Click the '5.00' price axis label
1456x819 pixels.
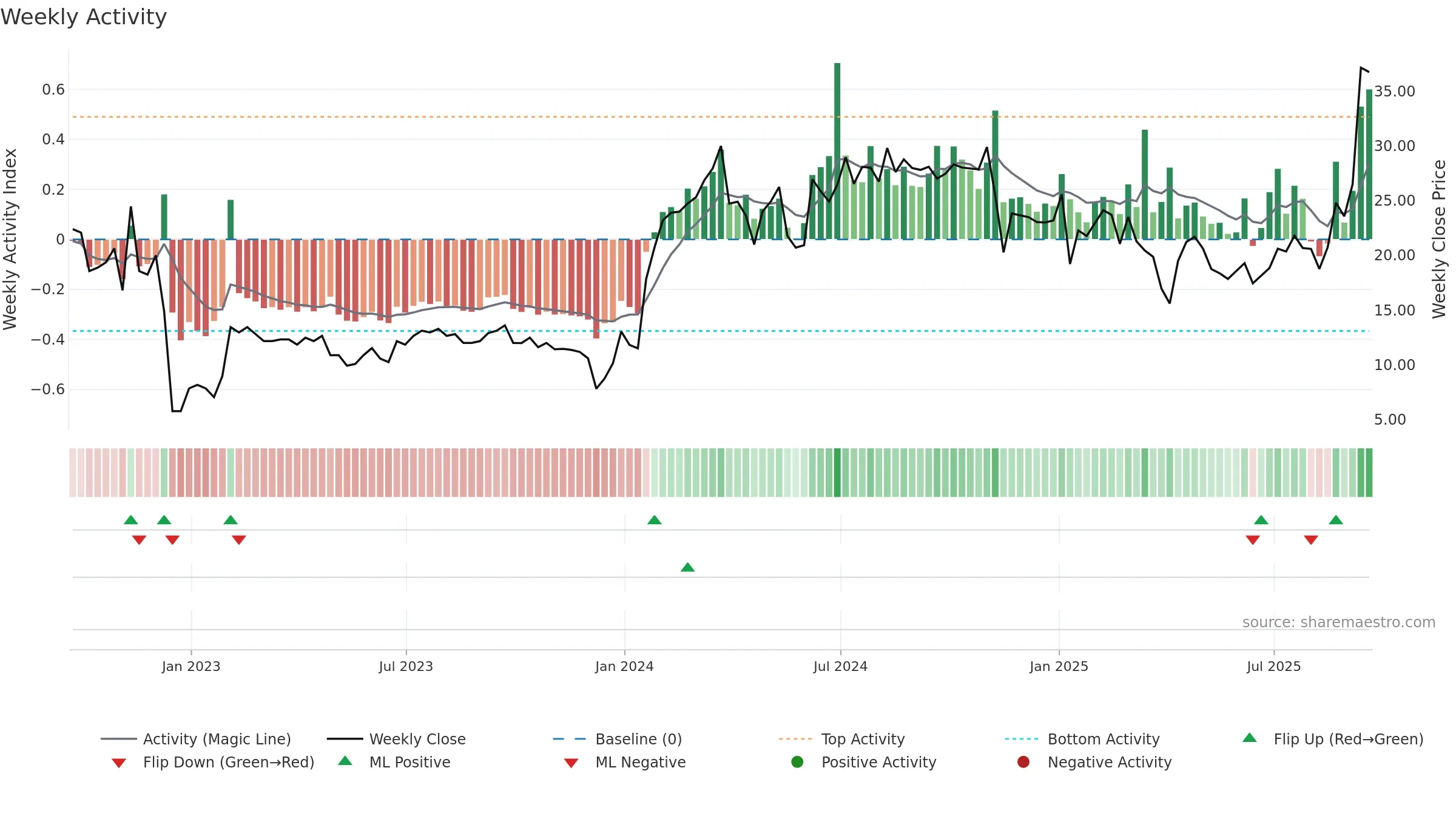[1390, 419]
